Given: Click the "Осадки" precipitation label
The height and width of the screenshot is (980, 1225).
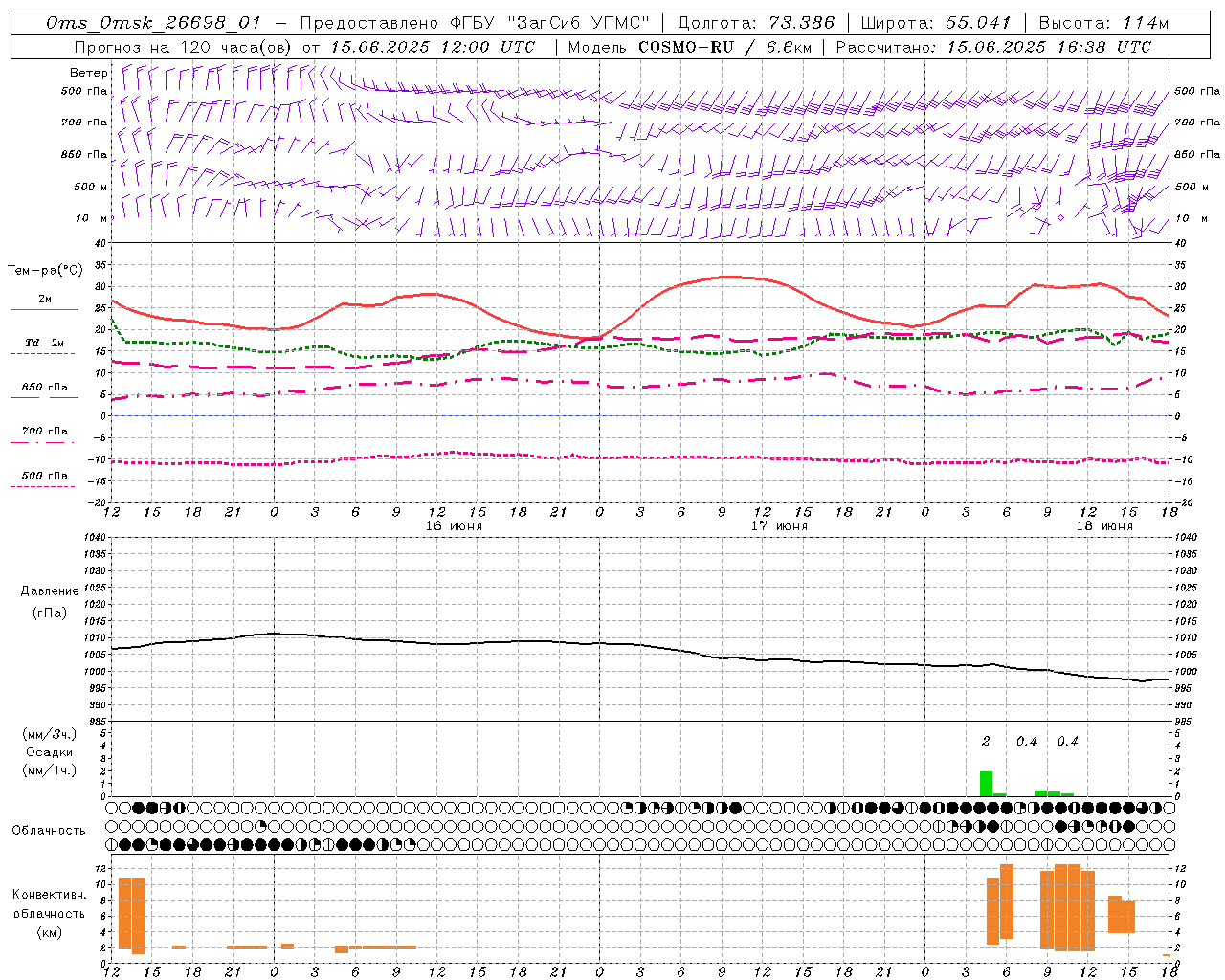Looking at the screenshot, I should click(49, 752).
